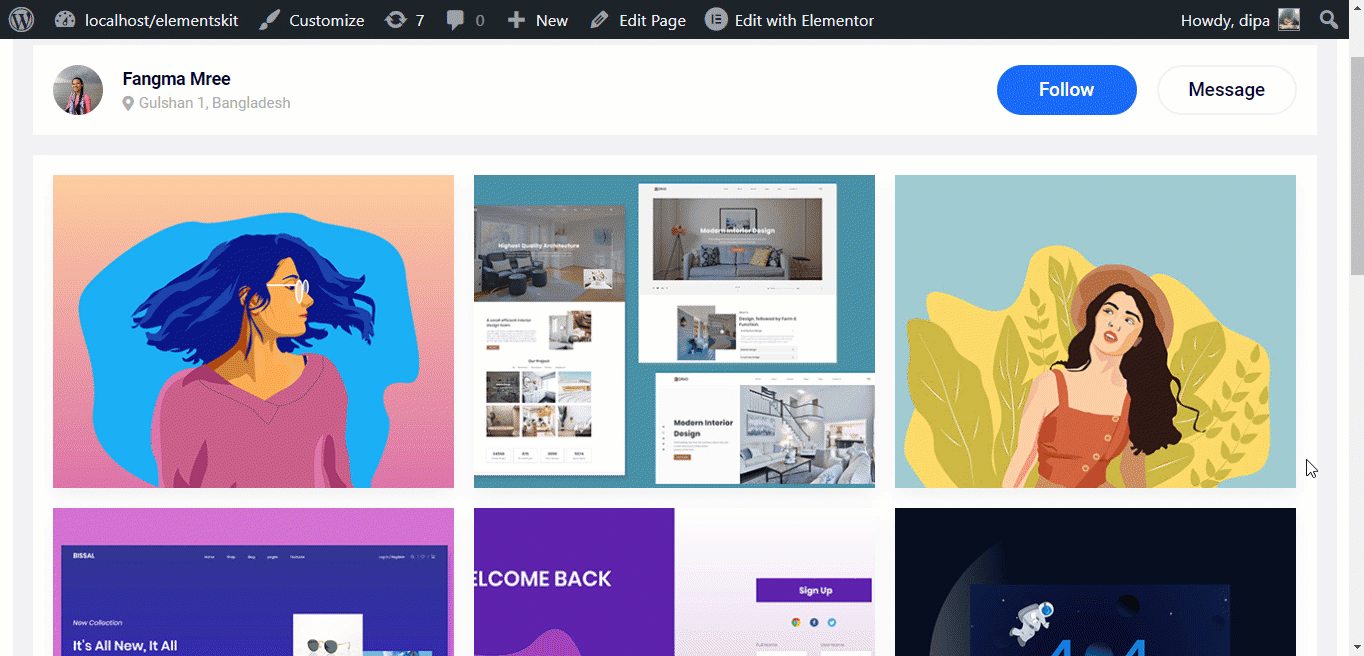Click the Gulshan 1, Bangladesh location text
Viewport: 1364px width, 656px height.
(x=215, y=103)
